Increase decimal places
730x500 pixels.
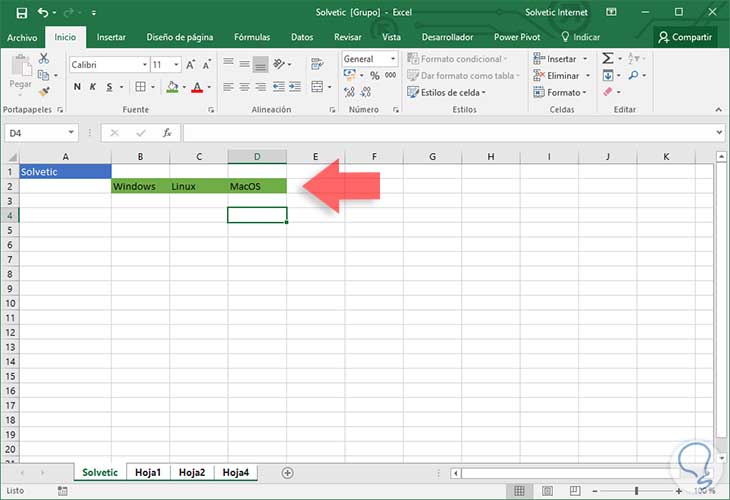click(349, 92)
